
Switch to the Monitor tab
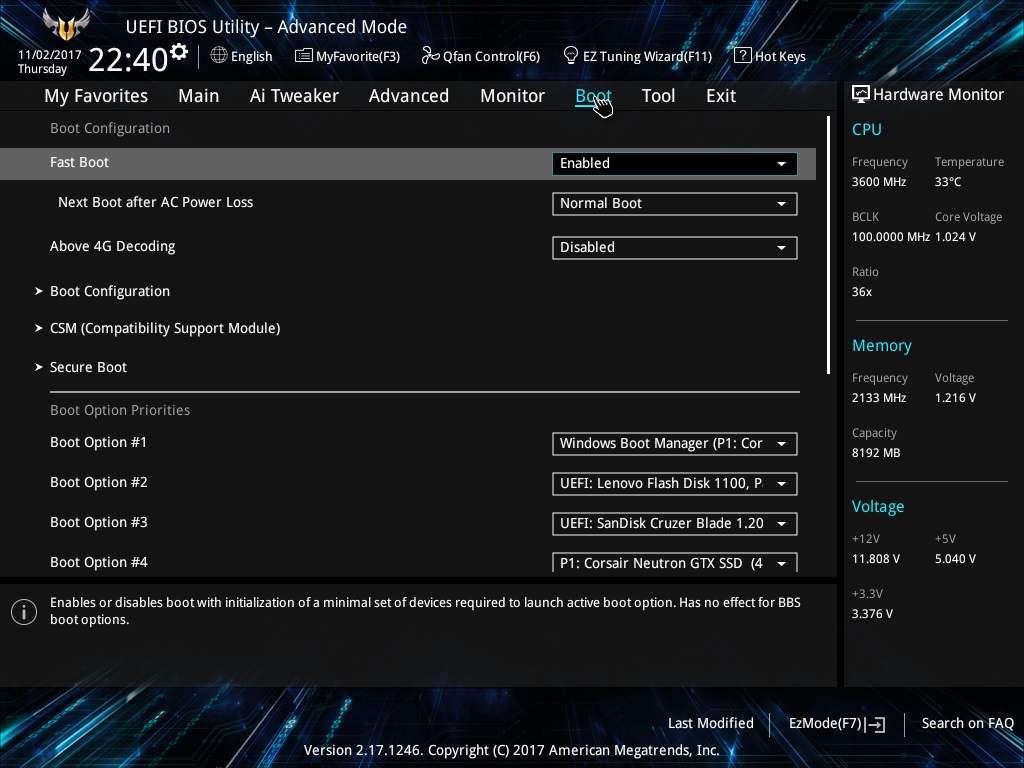click(x=512, y=96)
